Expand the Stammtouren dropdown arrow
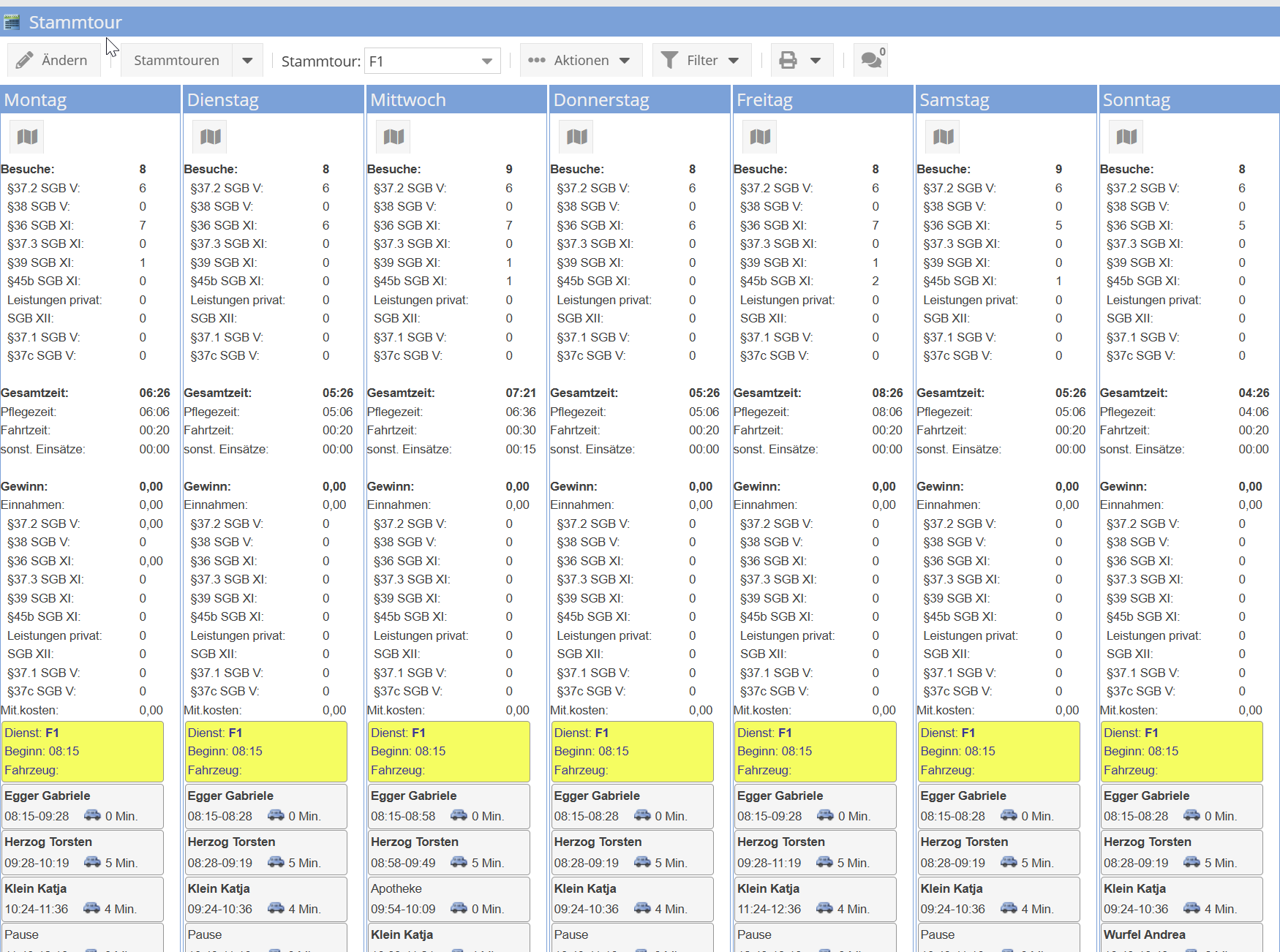The width and height of the screenshot is (1280, 952). (x=247, y=61)
